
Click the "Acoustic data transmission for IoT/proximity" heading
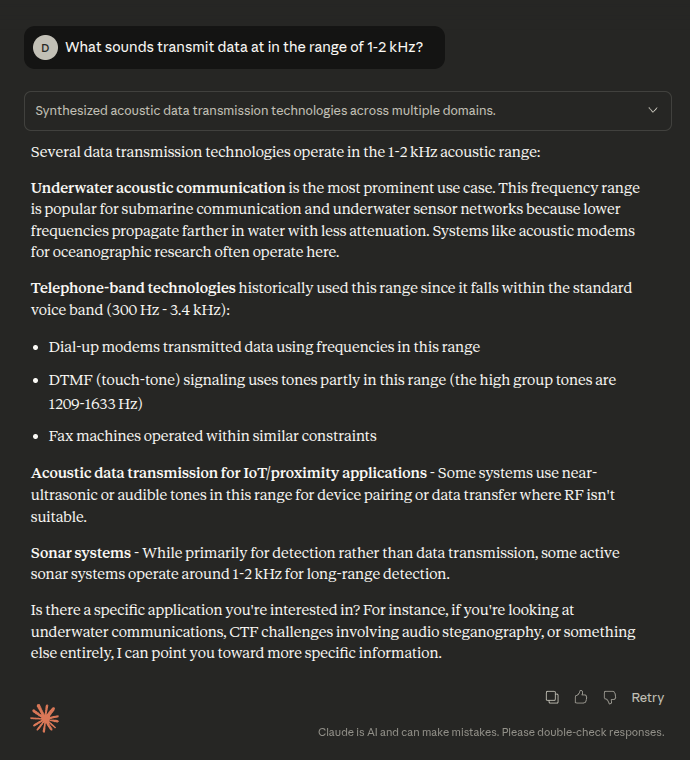pyautogui.click(x=229, y=472)
